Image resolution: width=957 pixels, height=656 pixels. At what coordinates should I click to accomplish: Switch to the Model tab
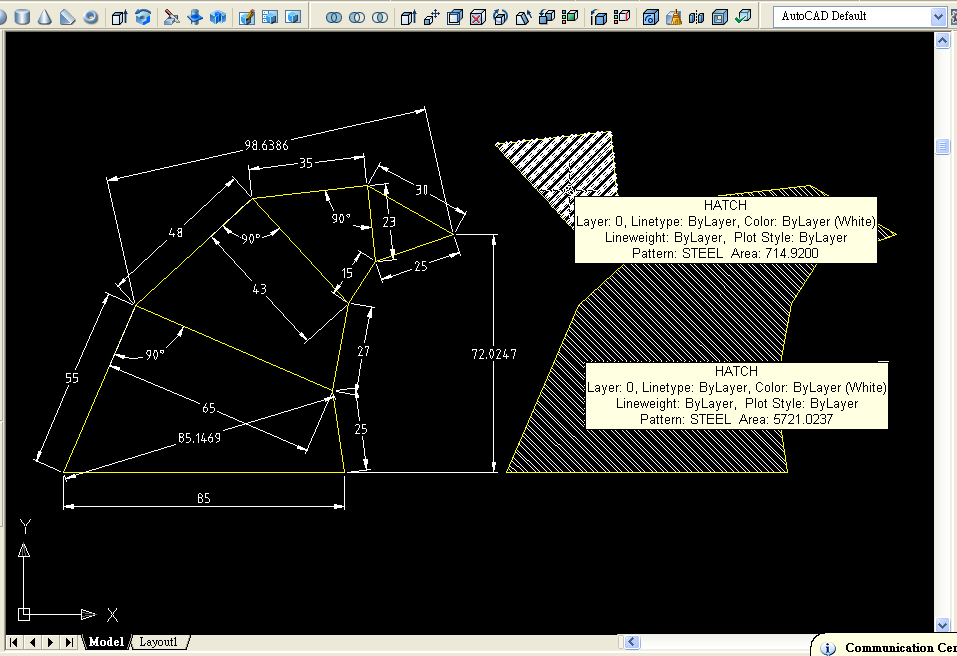pyautogui.click(x=106, y=641)
